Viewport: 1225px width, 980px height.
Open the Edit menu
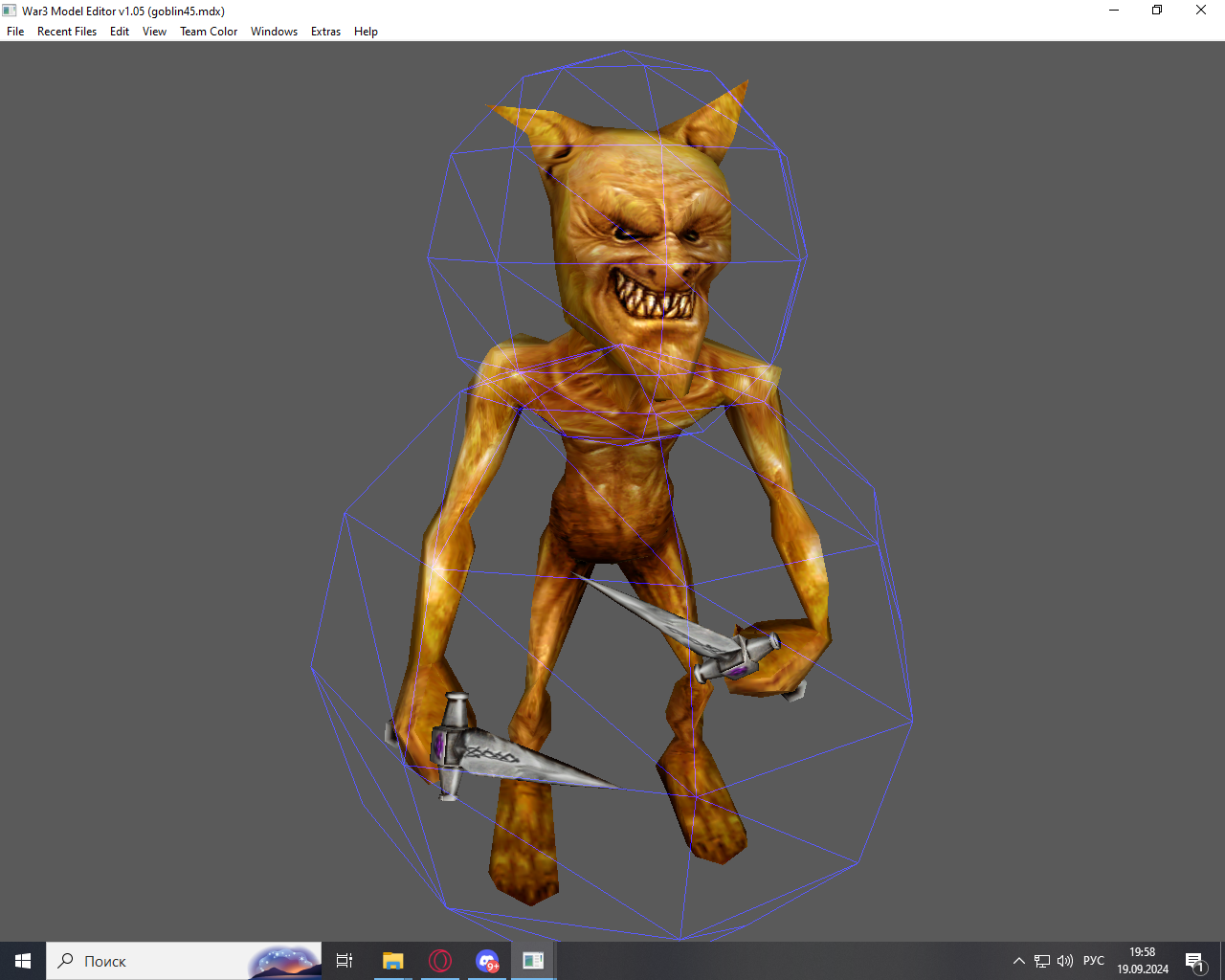point(120,32)
